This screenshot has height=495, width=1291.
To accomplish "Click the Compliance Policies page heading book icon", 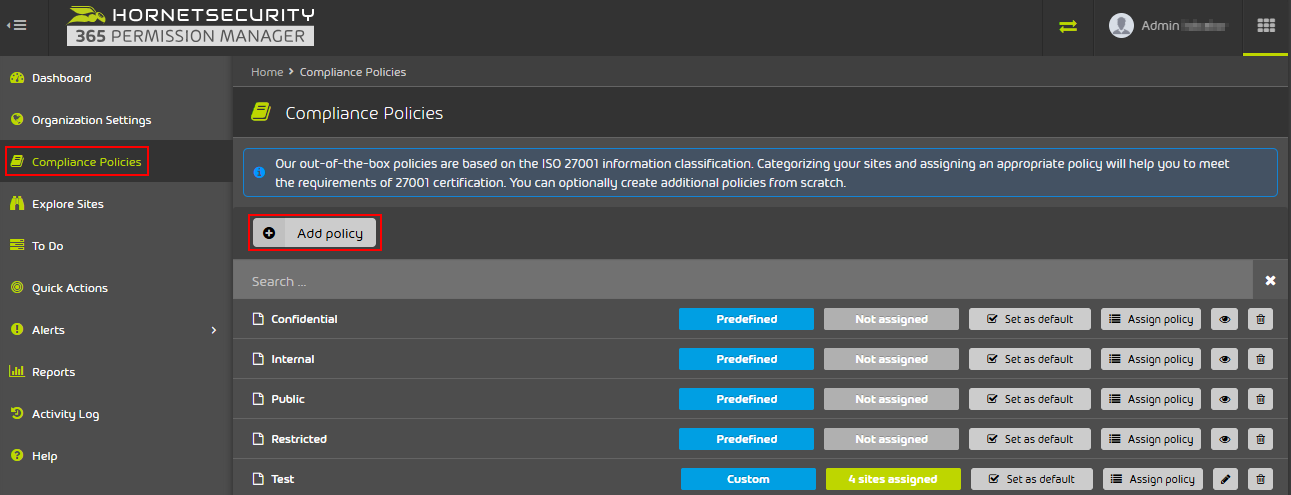I will [260, 112].
